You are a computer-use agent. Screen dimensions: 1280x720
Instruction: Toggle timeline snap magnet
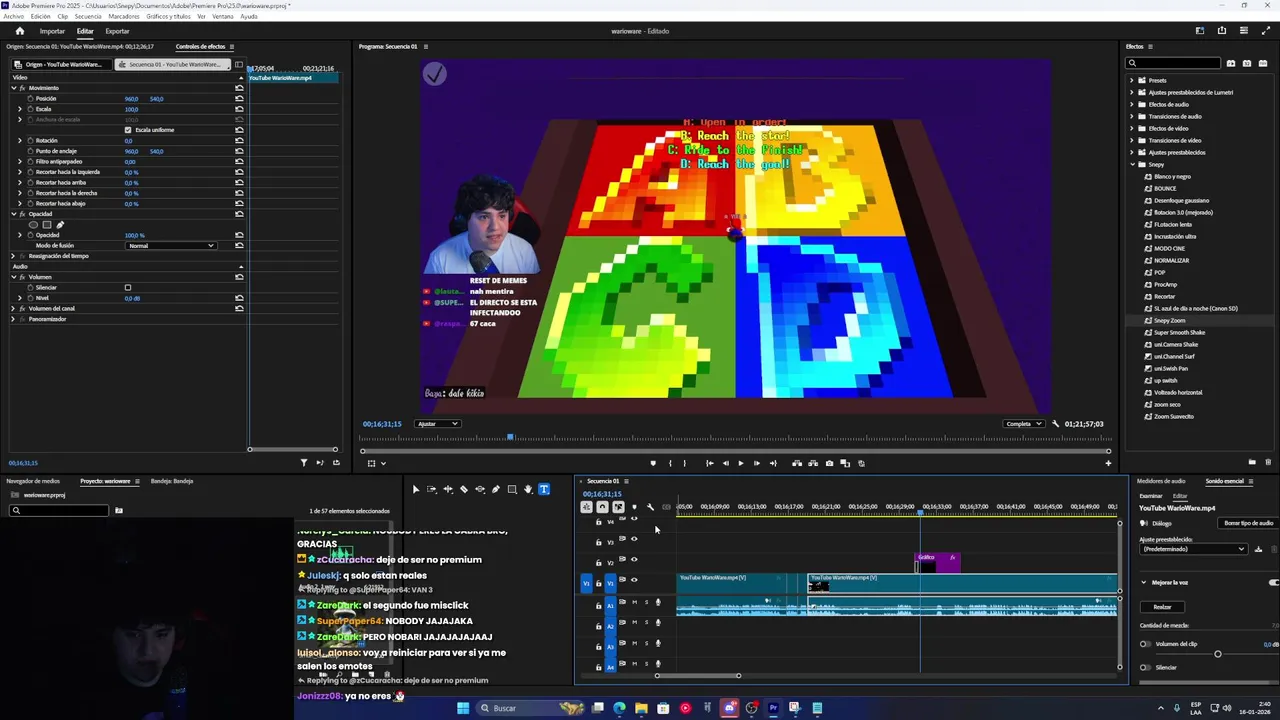[x=602, y=507]
